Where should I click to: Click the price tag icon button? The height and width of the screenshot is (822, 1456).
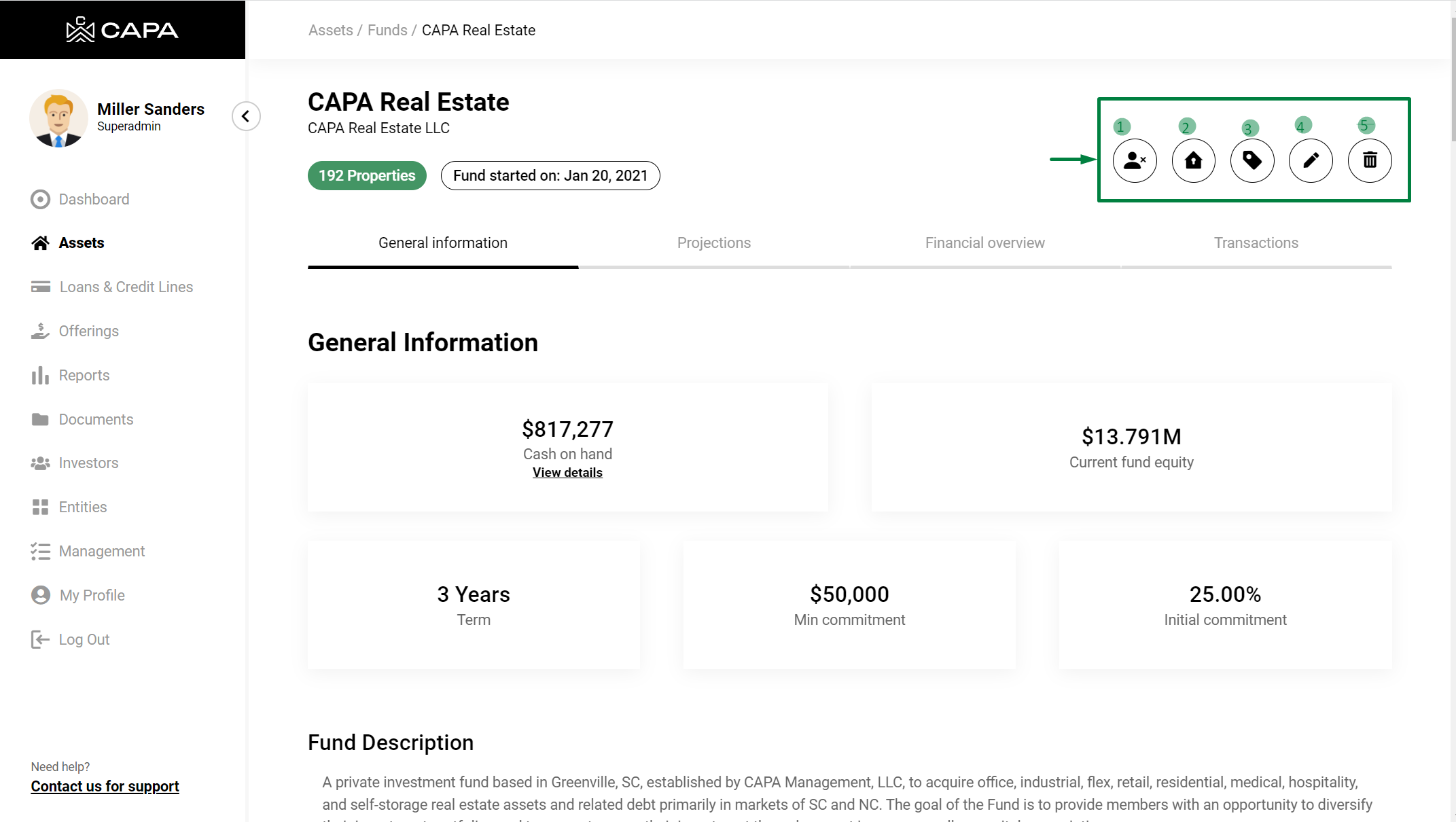pyautogui.click(x=1252, y=160)
